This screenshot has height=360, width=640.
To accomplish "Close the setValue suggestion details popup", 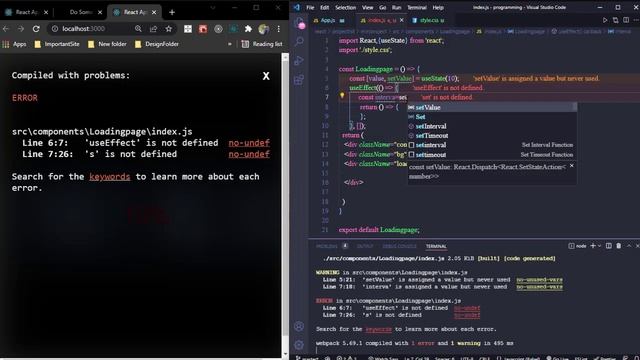I will click(x=571, y=166).
